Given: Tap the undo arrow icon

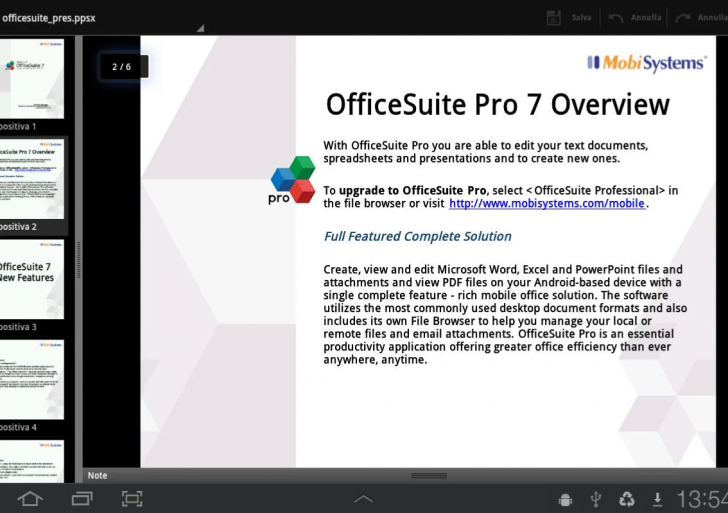Looking at the screenshot, I should click(616, 18).
